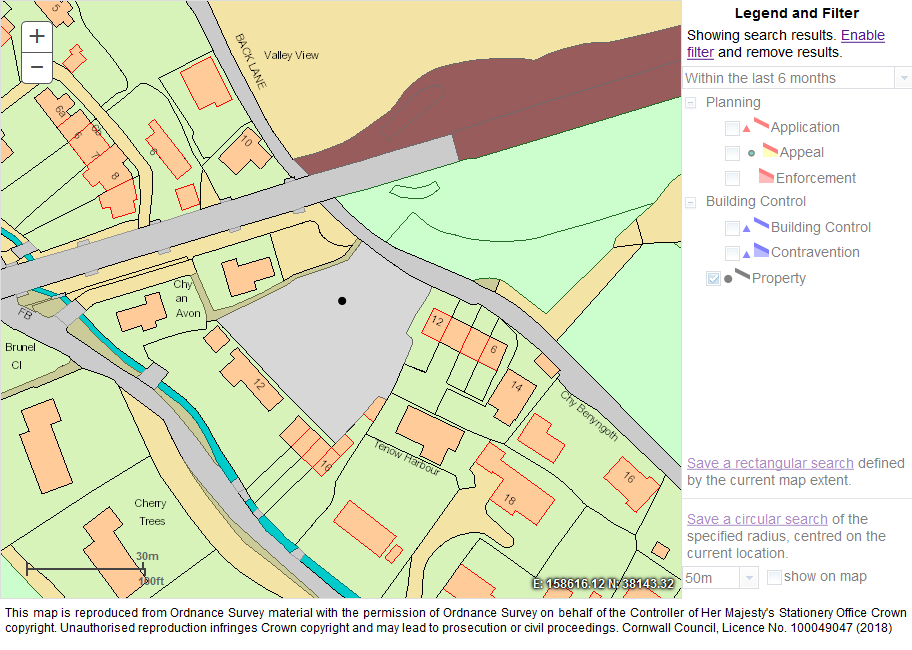Collapse the Planning group
This screenshot has height=650, width=912.
click(x=691, y=103)
